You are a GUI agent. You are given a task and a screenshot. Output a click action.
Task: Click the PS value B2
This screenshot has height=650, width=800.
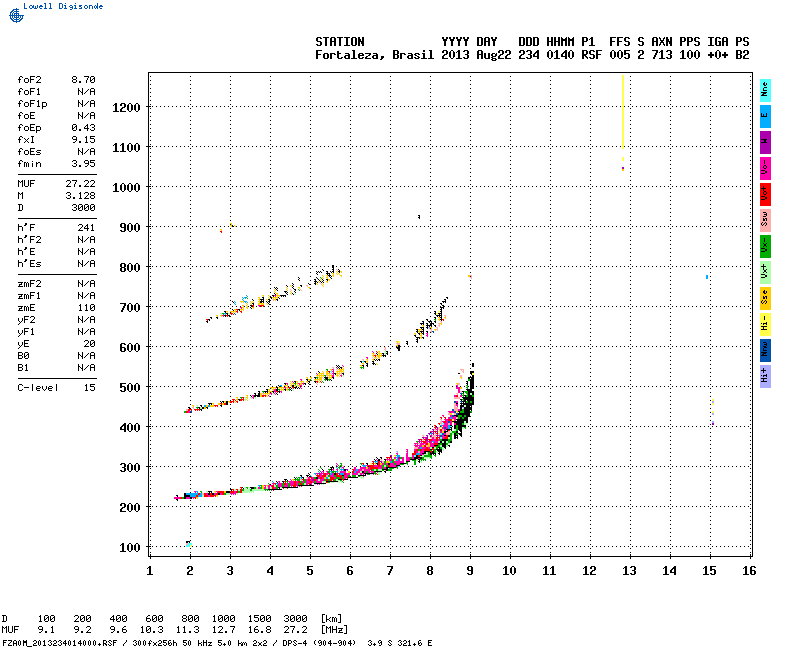742,55
